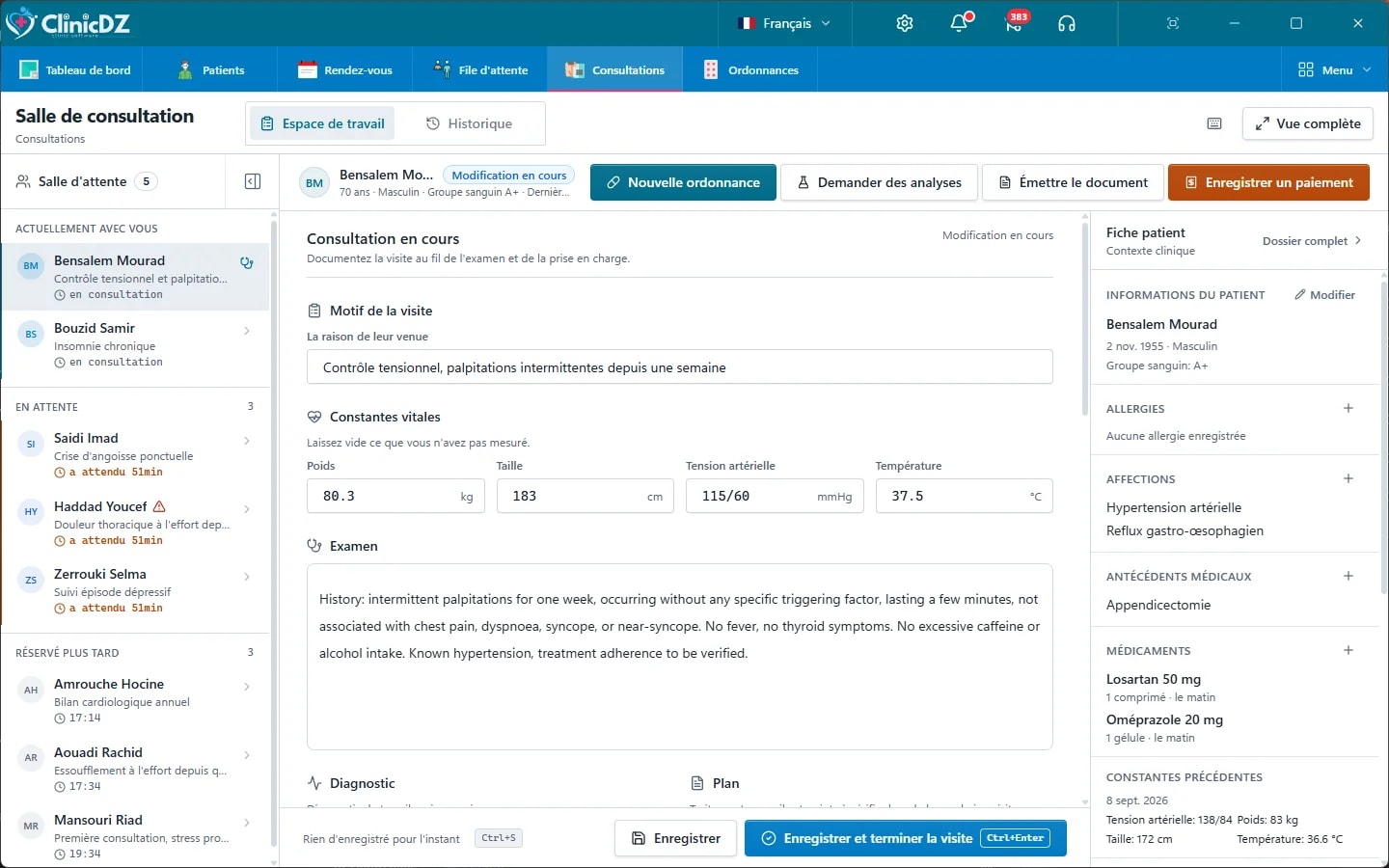Add medical history entry with plus icon

pos(1348,576)
